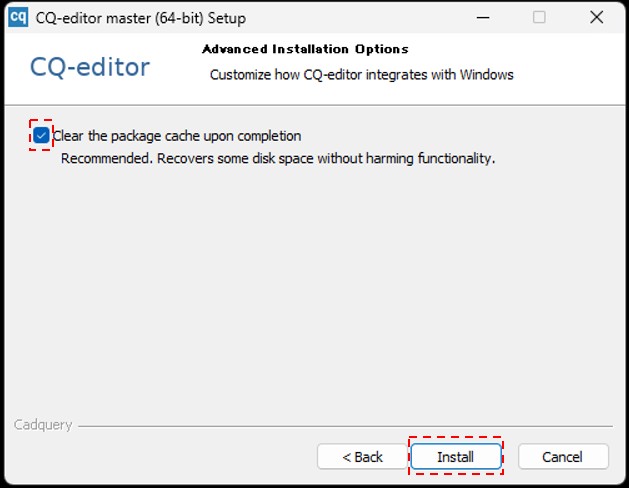Click the grayed-out maximize window button
Image resolution: width=629 pixels, height=488 pixels.
click(539, 17)
